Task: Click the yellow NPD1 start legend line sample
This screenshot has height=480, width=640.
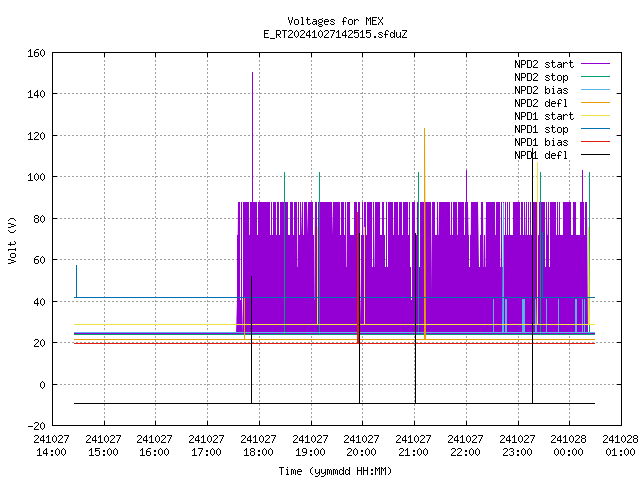Action: pos(595,116)
